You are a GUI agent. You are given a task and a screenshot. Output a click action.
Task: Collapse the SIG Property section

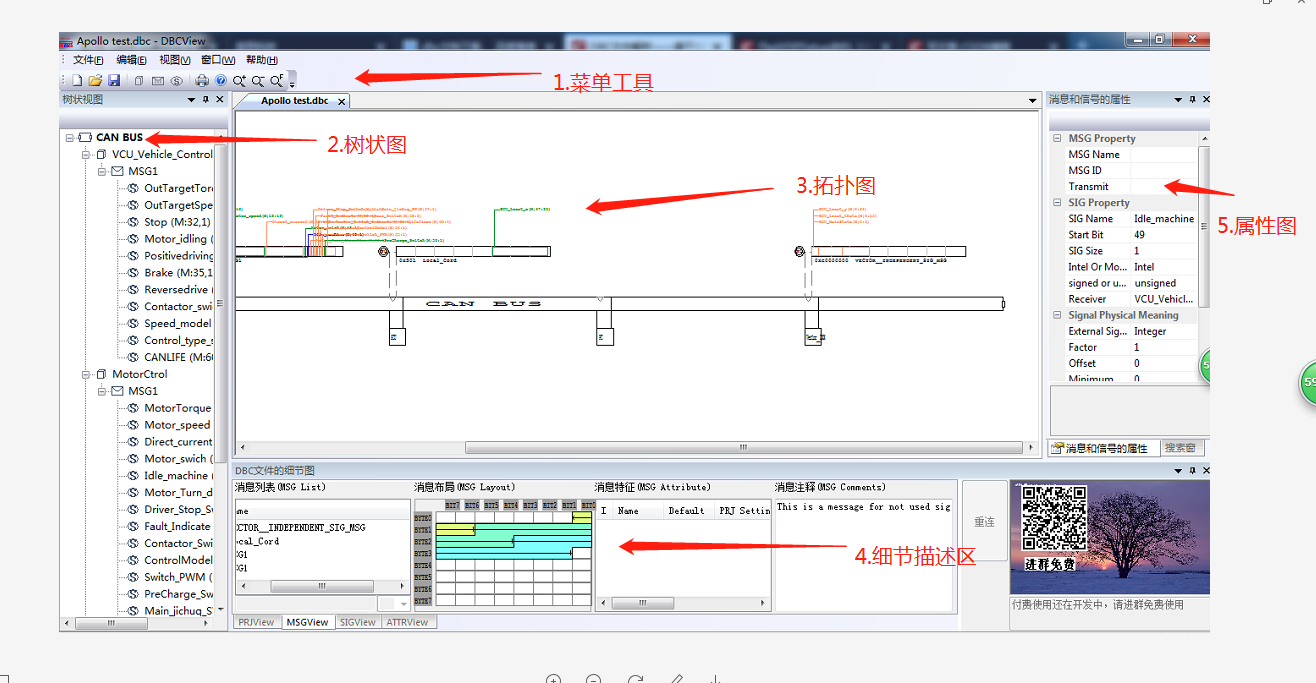pos(1058,203)
